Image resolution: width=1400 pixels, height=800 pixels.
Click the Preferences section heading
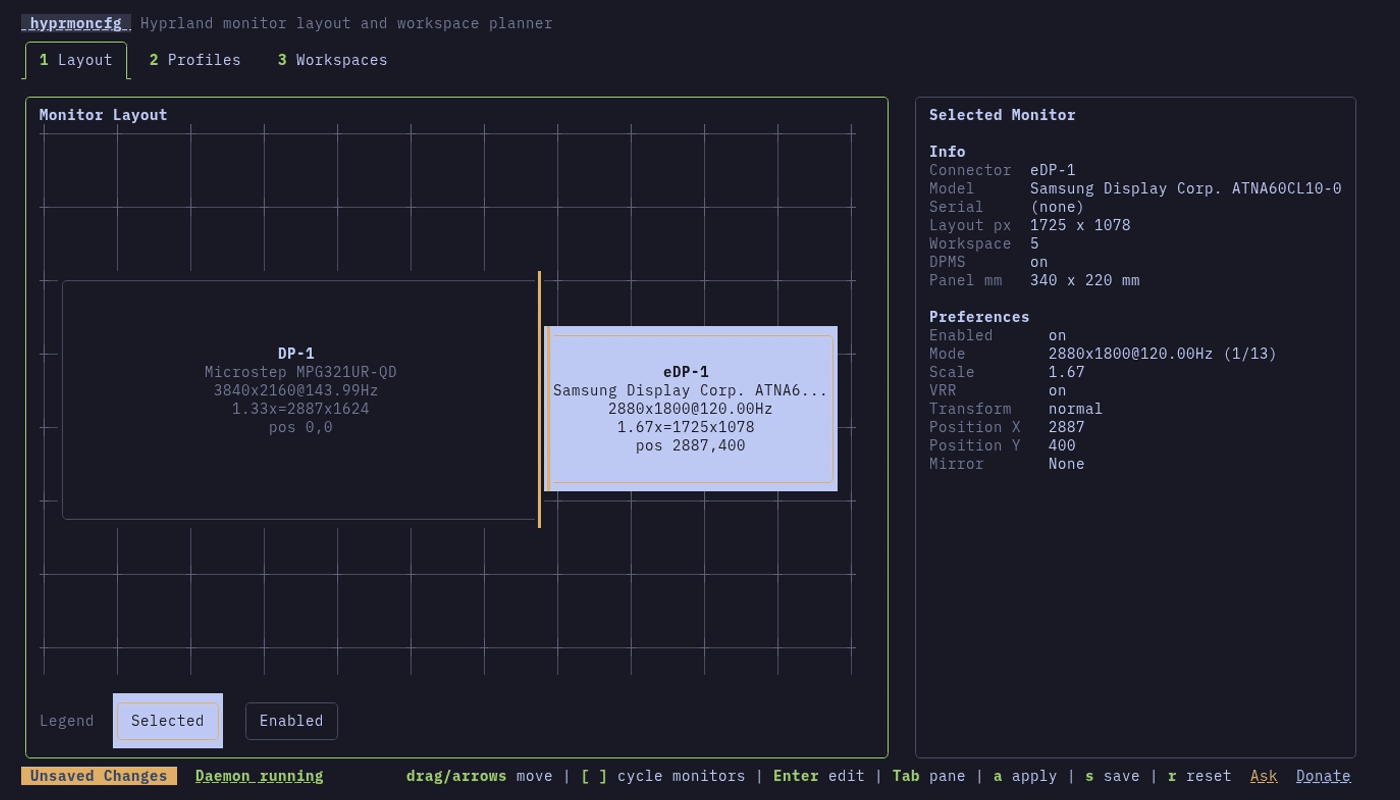pos(979,317)
